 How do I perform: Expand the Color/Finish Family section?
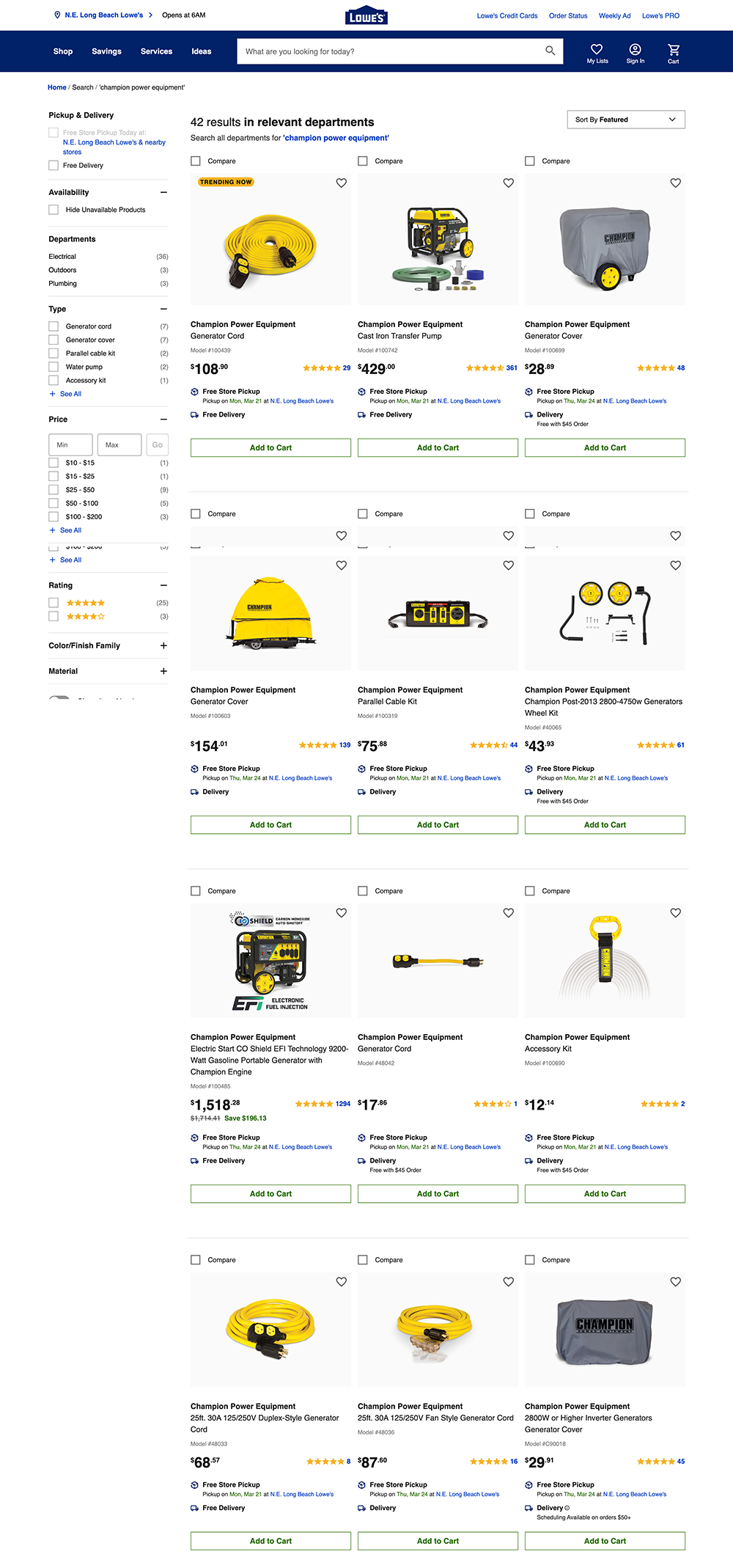tap(163, 645)
